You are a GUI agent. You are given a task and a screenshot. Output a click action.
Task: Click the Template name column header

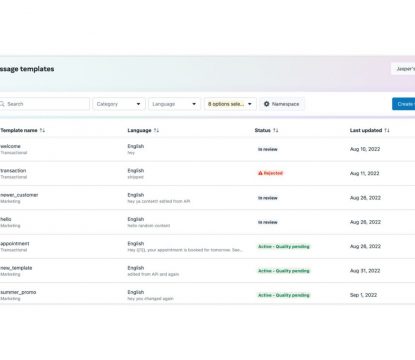coord(19,130)
